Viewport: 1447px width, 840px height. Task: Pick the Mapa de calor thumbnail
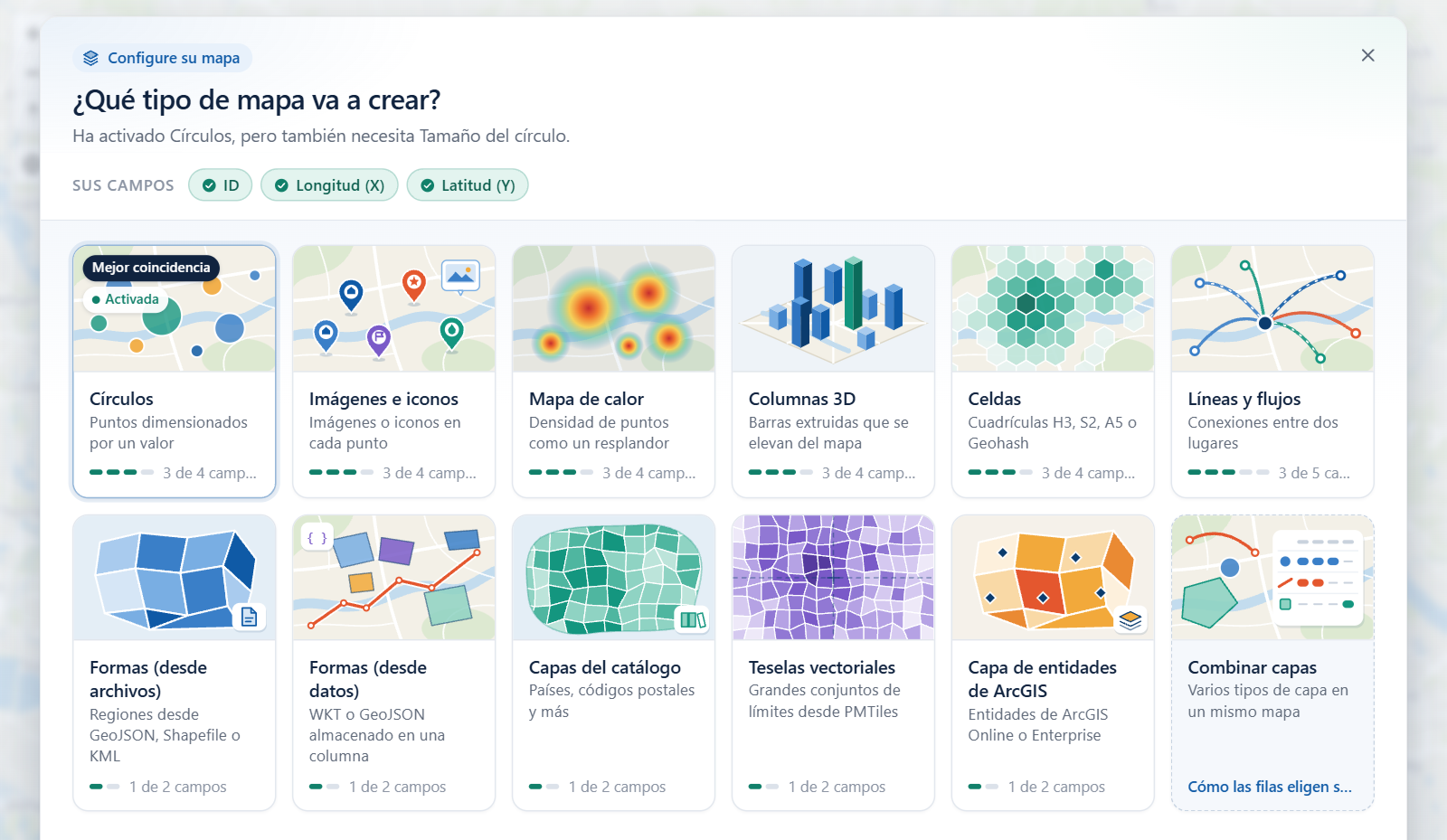pos(614,308)
